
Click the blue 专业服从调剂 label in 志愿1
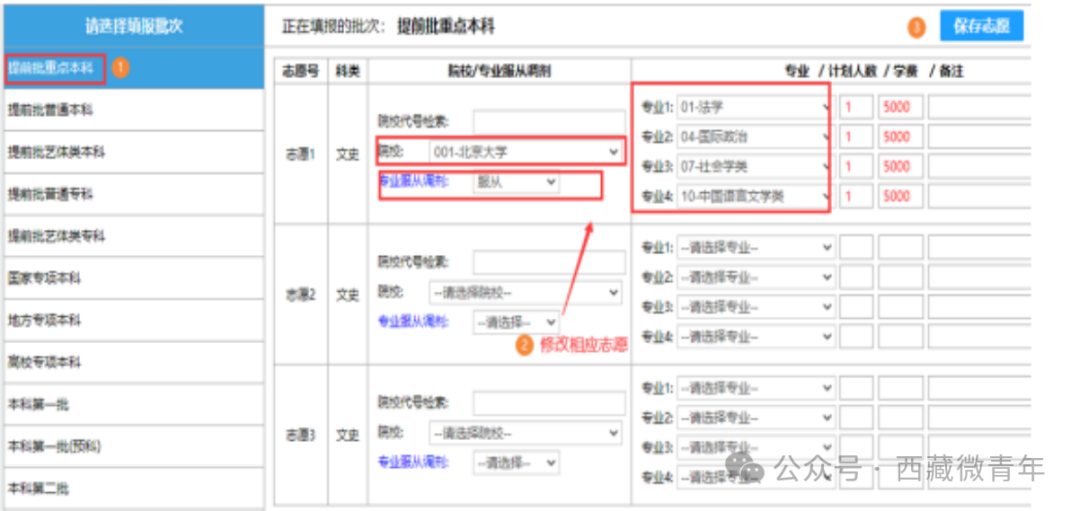pyautogui.click(x=413, y=182)
